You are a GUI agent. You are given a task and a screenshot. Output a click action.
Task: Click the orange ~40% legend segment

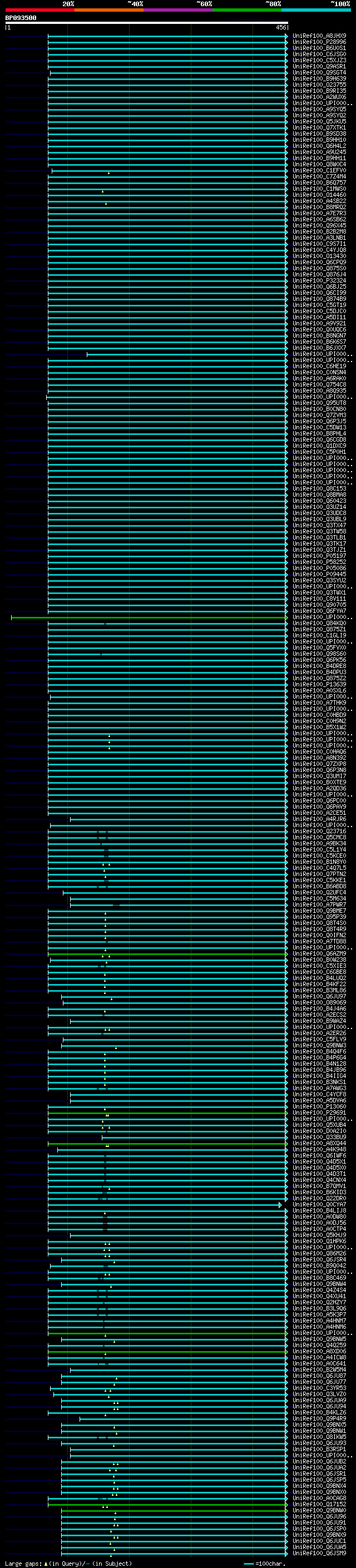point(109,10)
